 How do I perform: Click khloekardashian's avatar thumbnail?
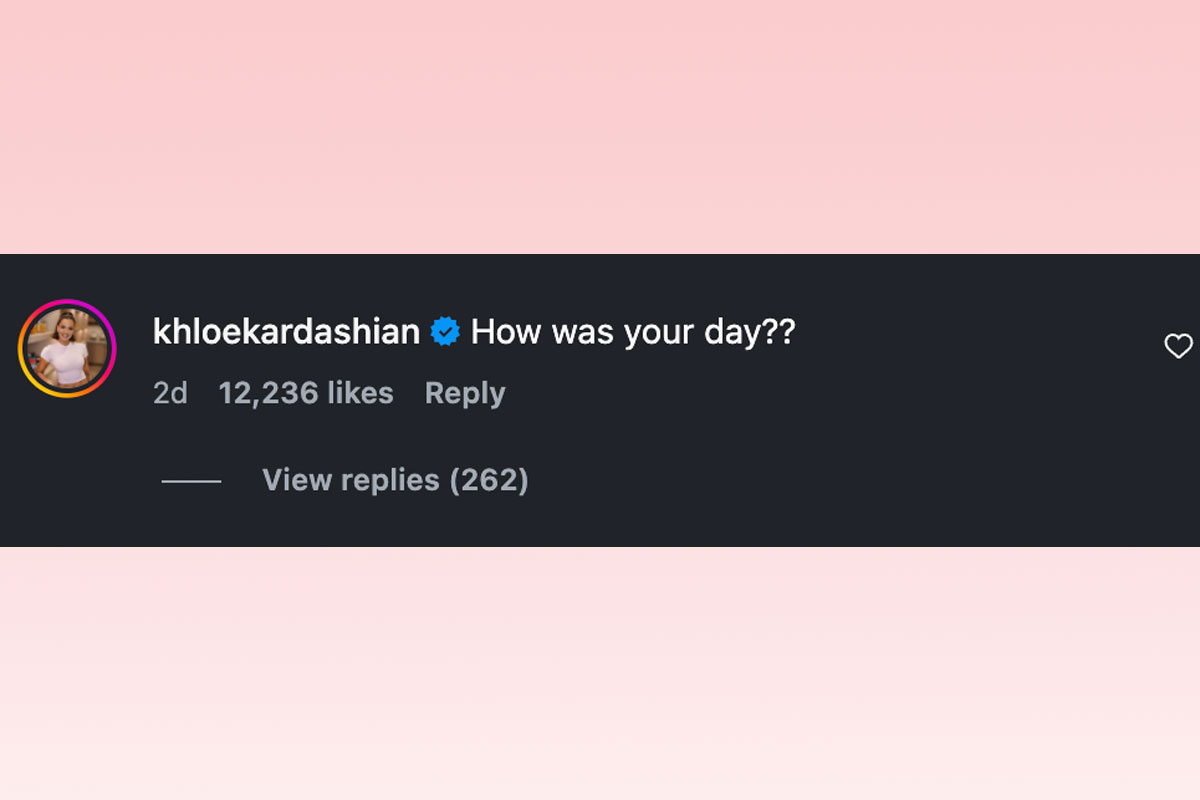[x=66, y=347]
